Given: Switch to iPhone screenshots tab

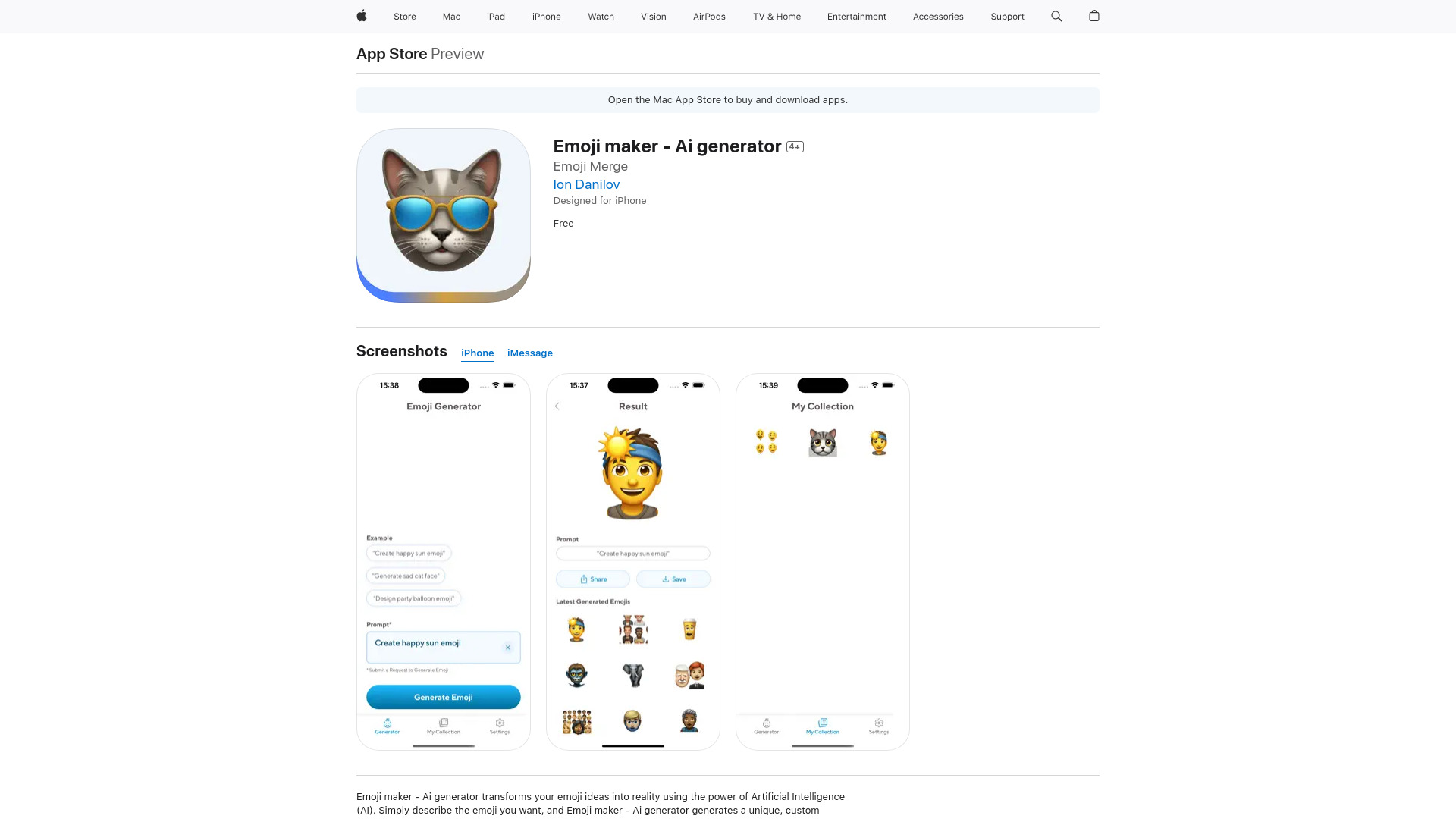Looking at the screenshot, I should tap(478, 352).
